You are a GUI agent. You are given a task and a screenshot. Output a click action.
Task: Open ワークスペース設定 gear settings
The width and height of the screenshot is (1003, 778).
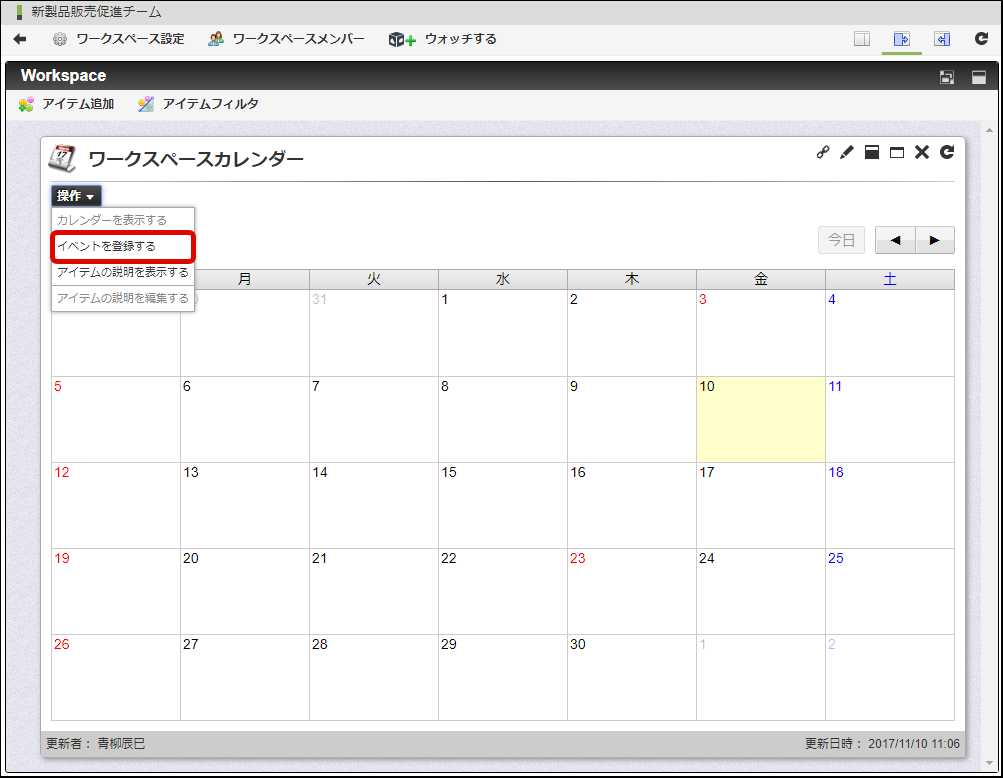pyautogui.click(x=118, y=39)
